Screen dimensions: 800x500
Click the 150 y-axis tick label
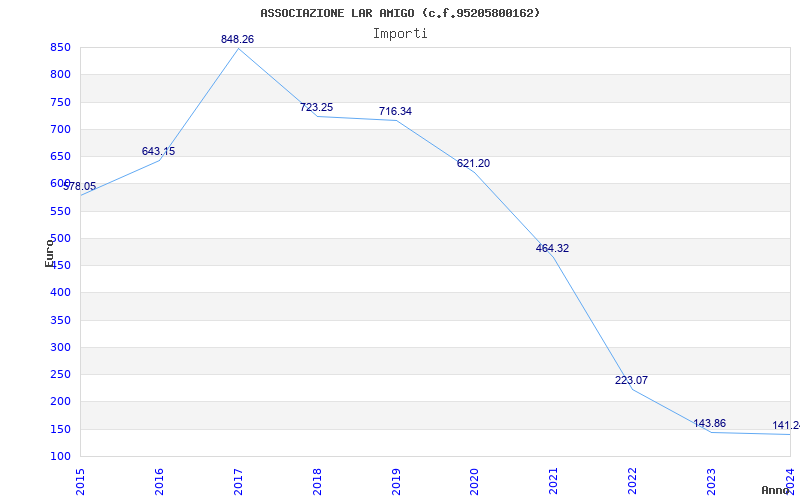click(60, 429)
